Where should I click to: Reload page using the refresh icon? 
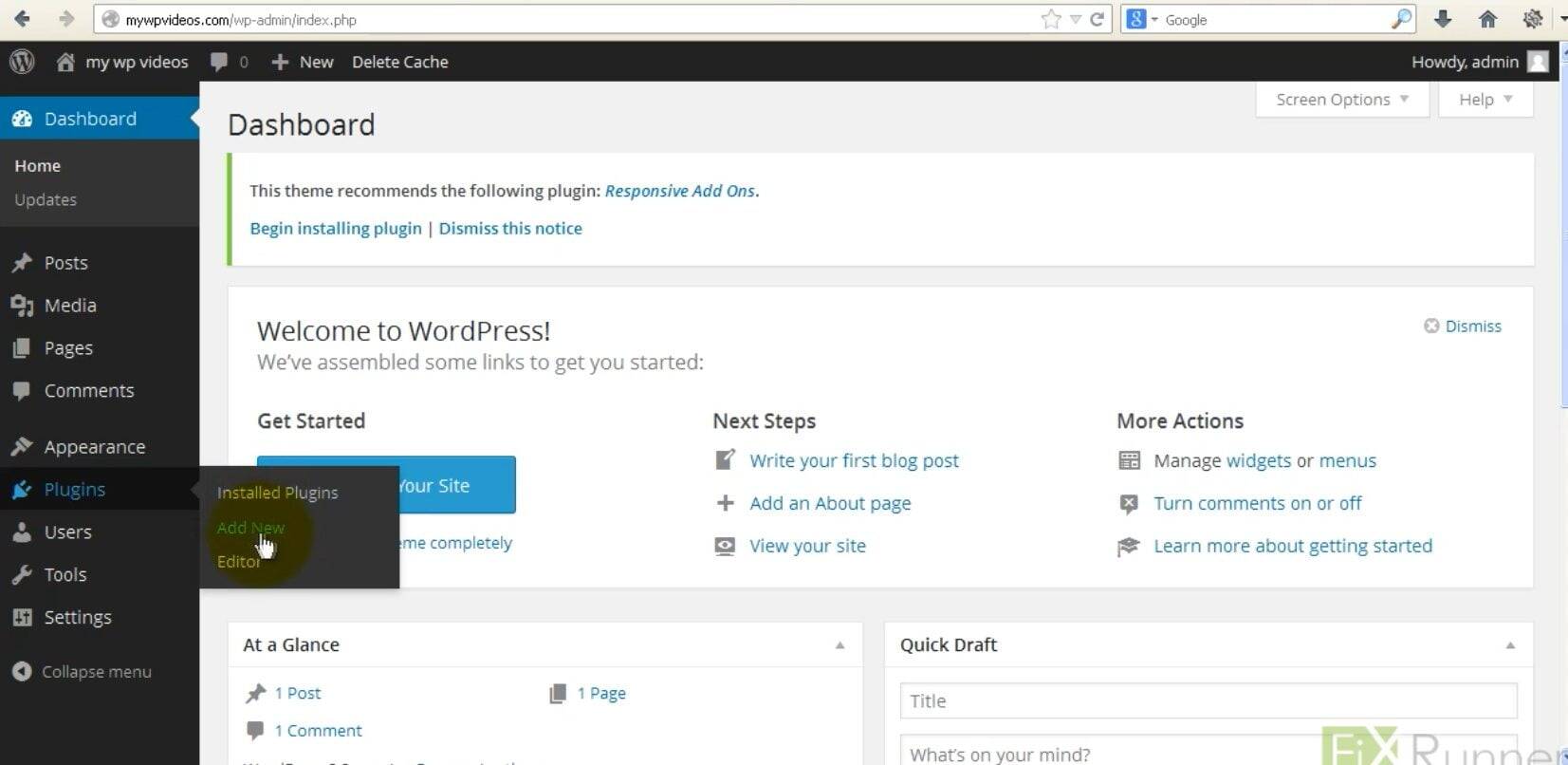(1098, 19)
